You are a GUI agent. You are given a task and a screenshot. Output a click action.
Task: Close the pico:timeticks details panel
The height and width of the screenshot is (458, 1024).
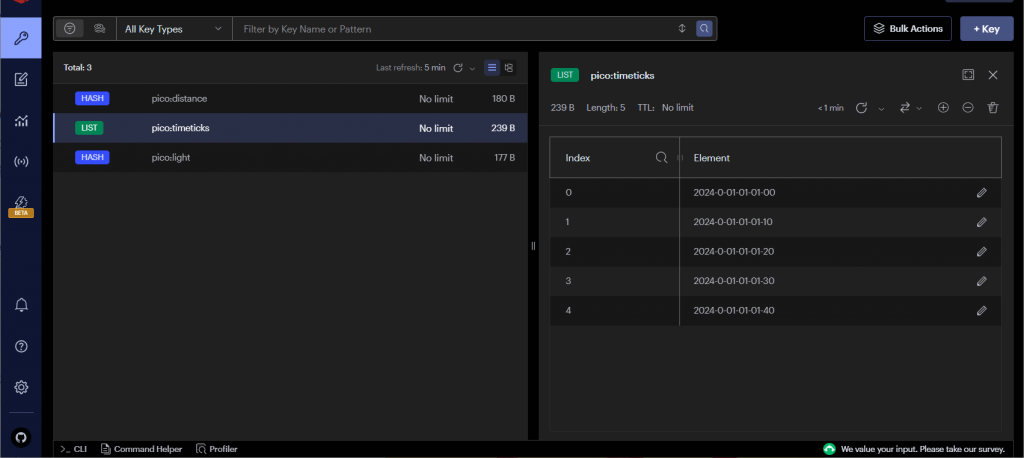(993, 75)
